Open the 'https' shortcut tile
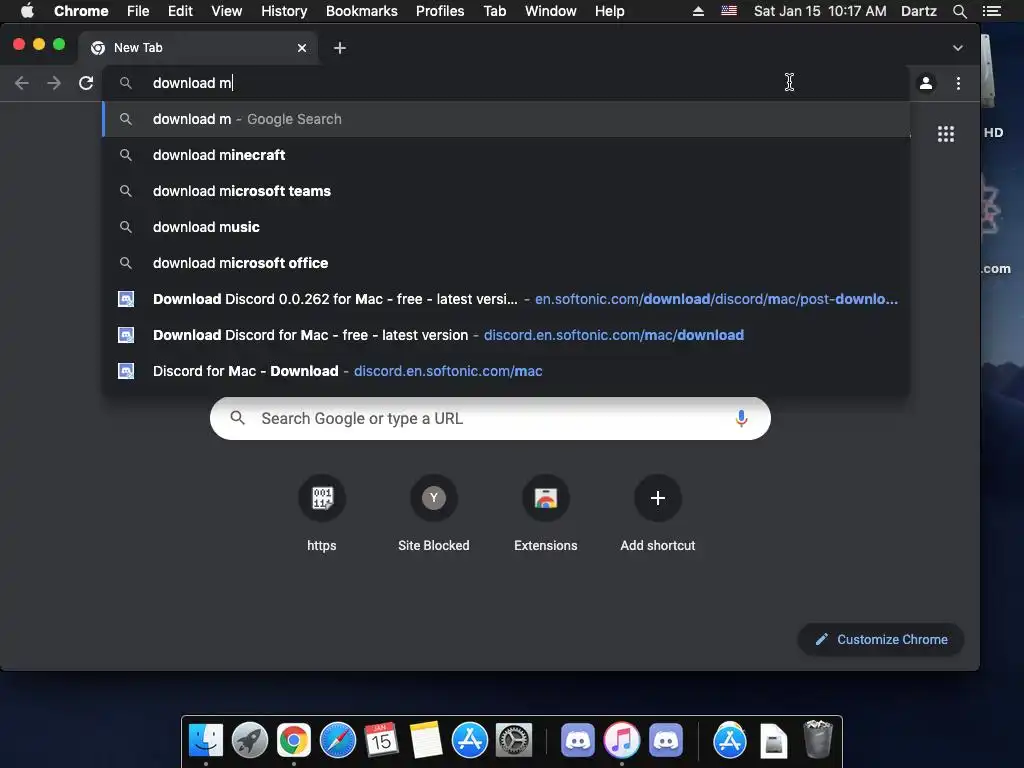 tap(322, 513)
